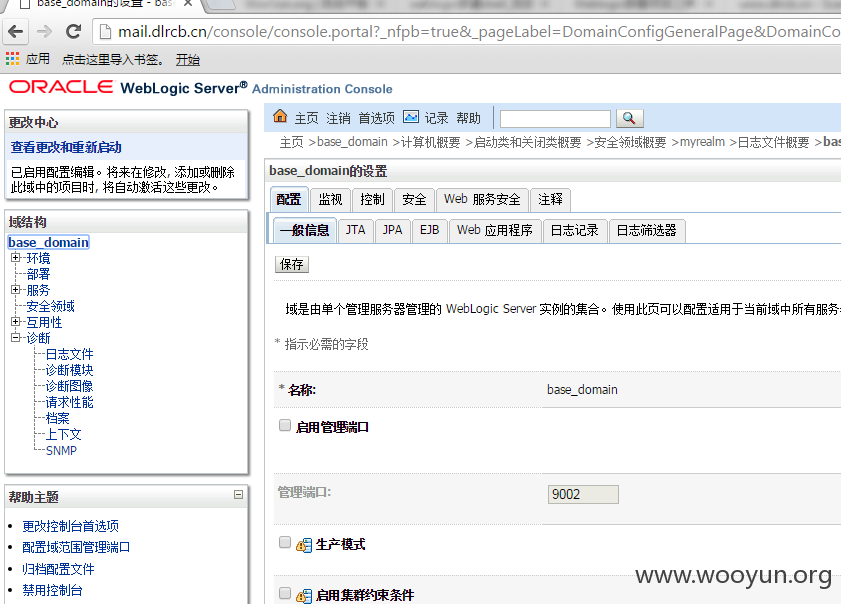Click the 注销 link
Screen dimensions: 841x604
(x=338, y=118)
